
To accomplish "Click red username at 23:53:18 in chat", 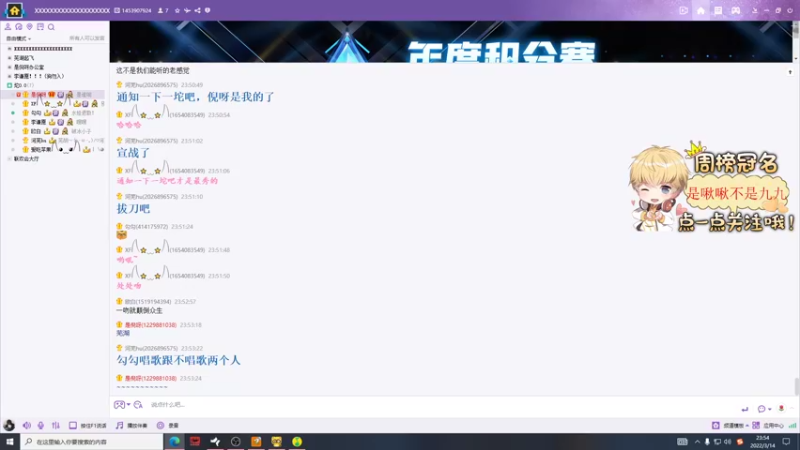I will click(151, 324).
